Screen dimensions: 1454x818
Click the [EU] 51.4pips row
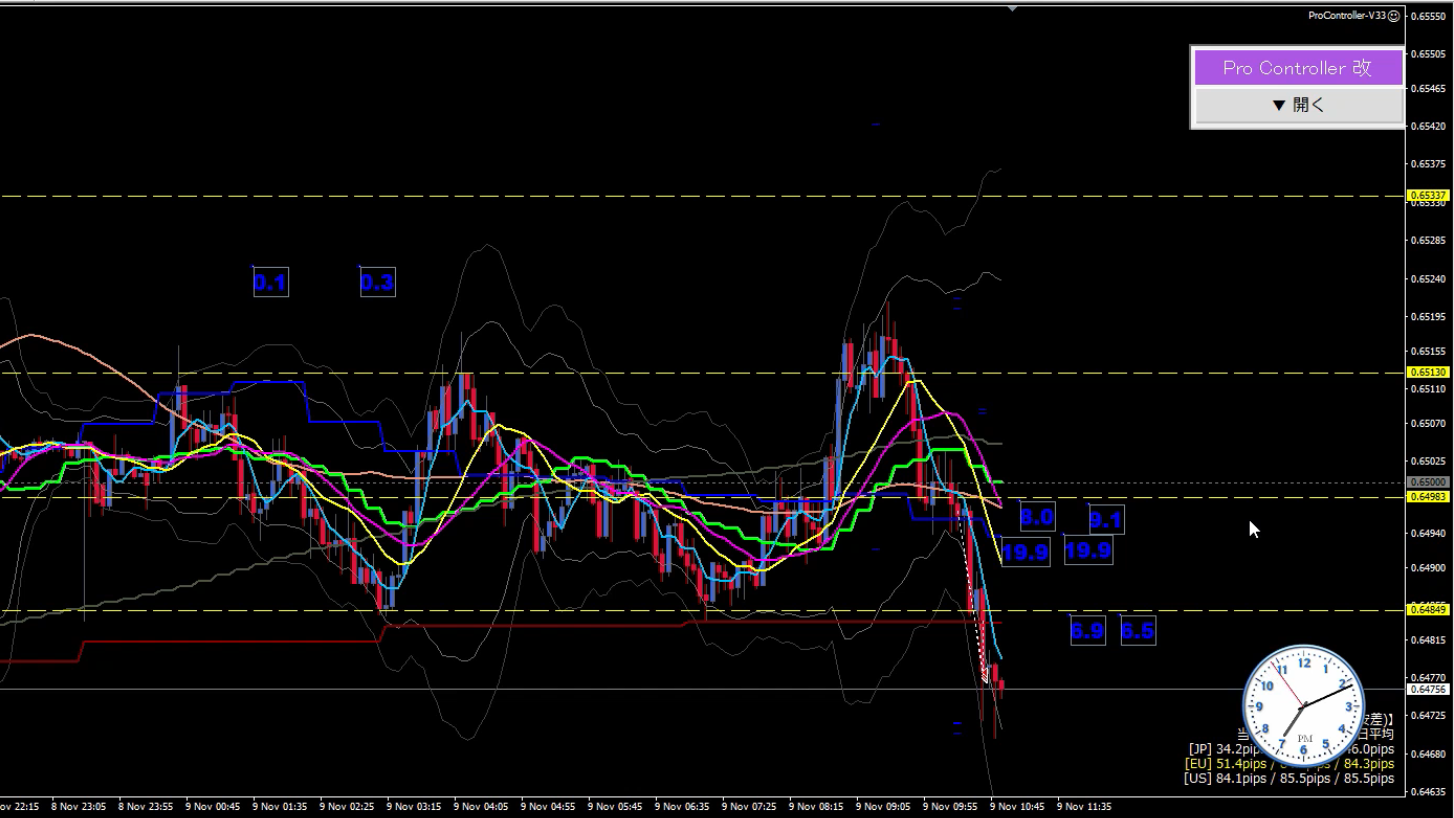tap(1289, 763)
